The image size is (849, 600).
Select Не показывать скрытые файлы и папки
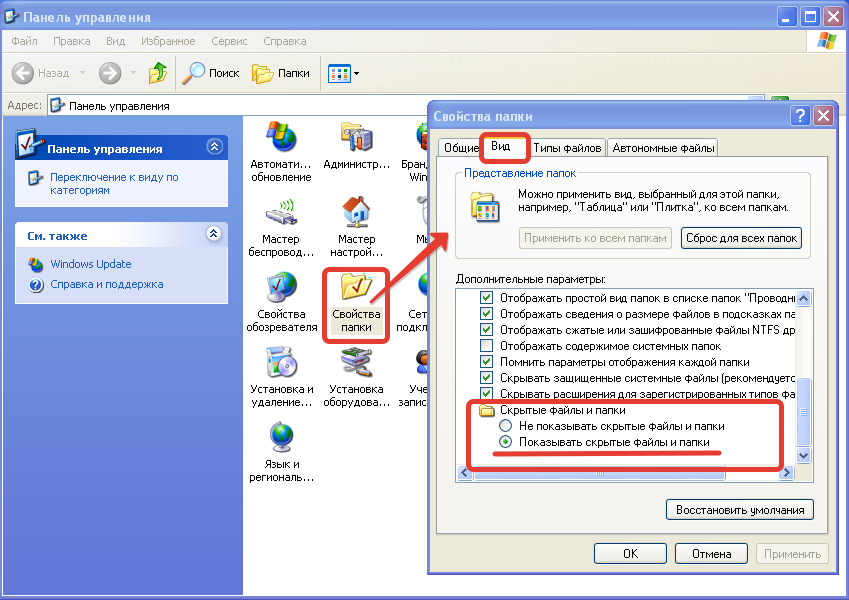point(506,425)
